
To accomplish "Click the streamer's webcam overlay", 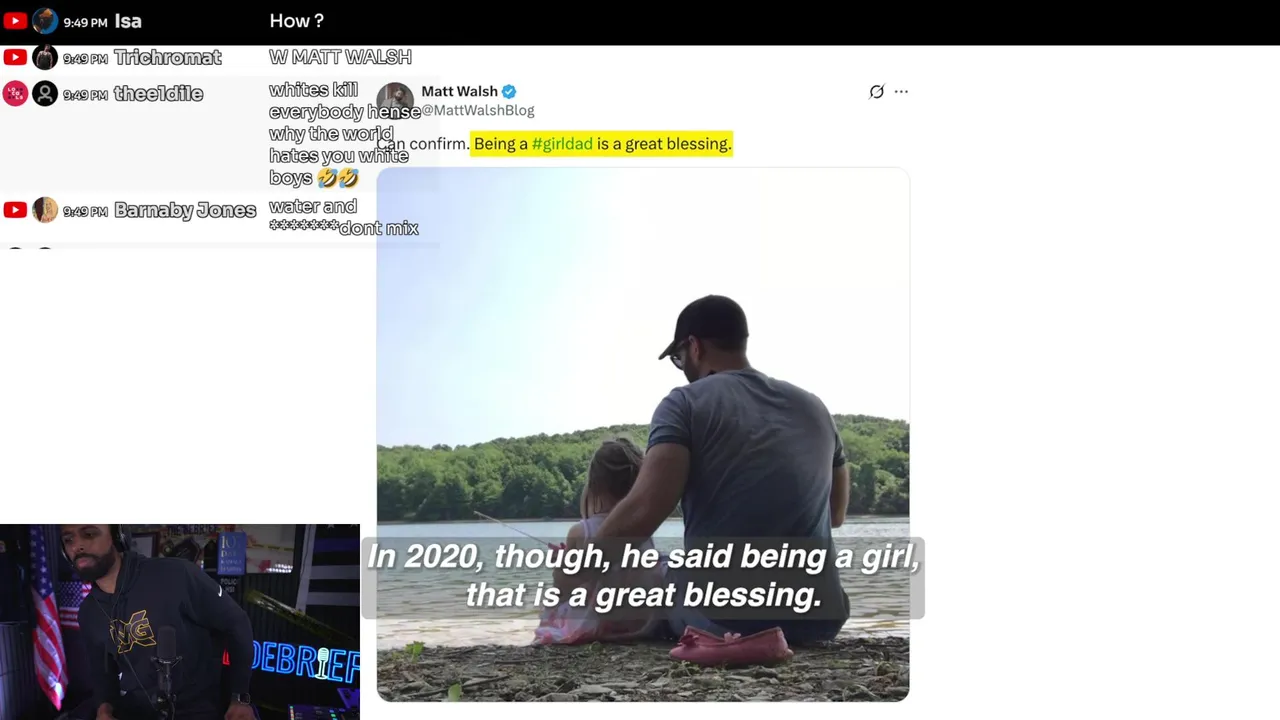I will pyautogui.click(x=180, y=622).
